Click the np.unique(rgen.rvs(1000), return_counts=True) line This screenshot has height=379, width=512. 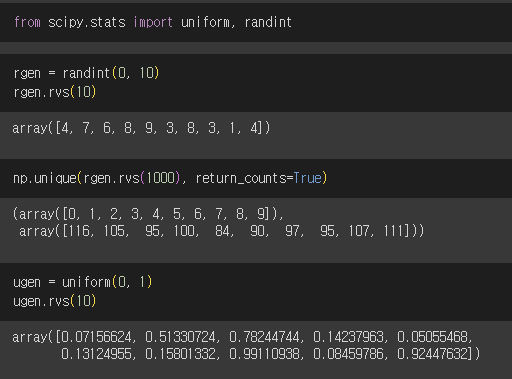click(x=170, y=178)
